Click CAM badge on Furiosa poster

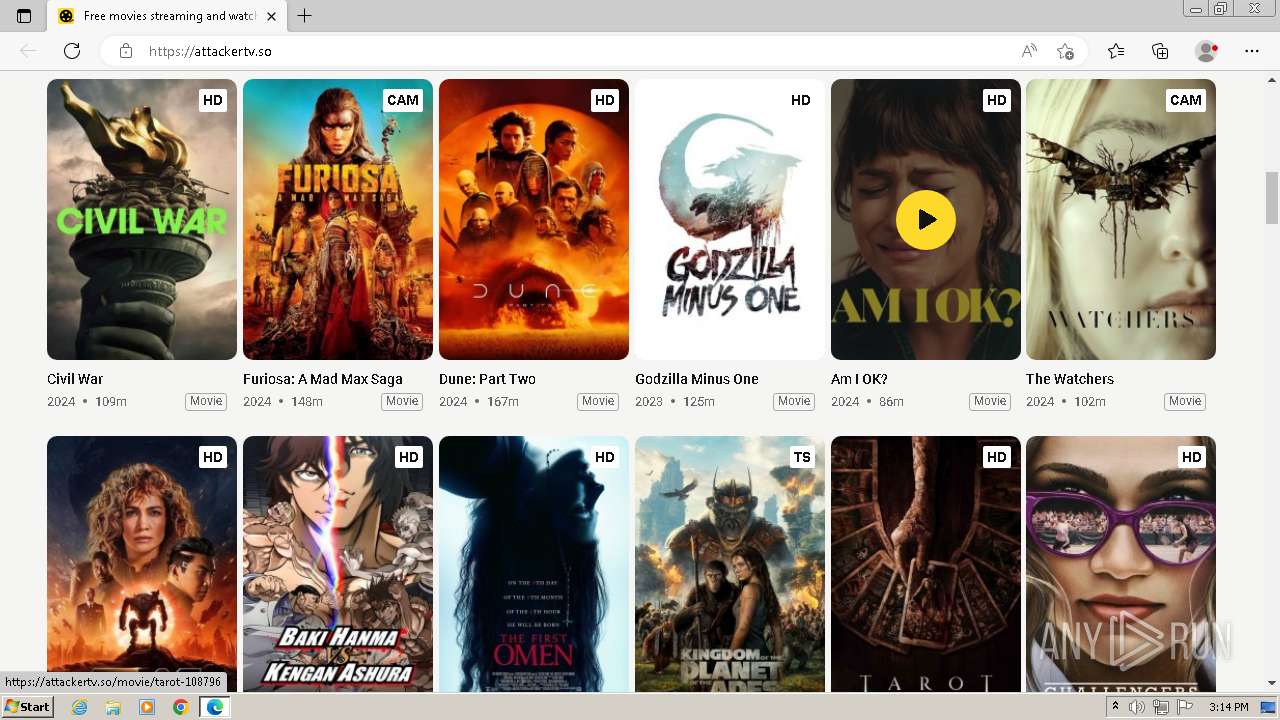403,100
